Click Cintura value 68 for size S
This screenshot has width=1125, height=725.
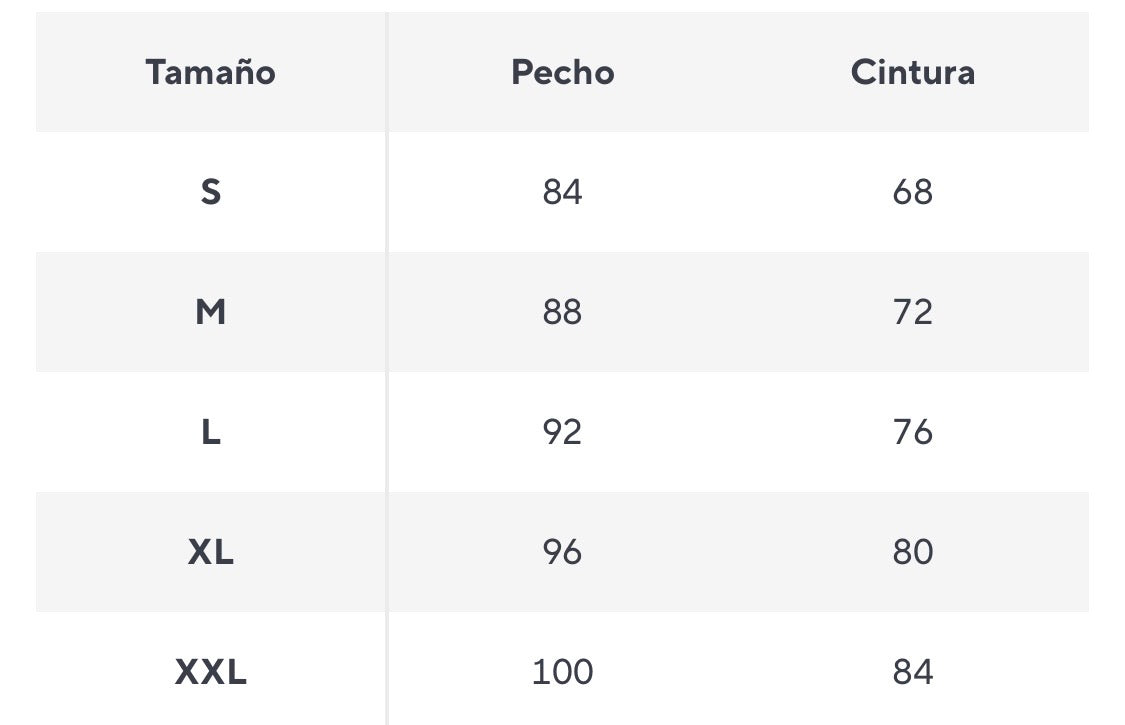(x=912, y=191)
